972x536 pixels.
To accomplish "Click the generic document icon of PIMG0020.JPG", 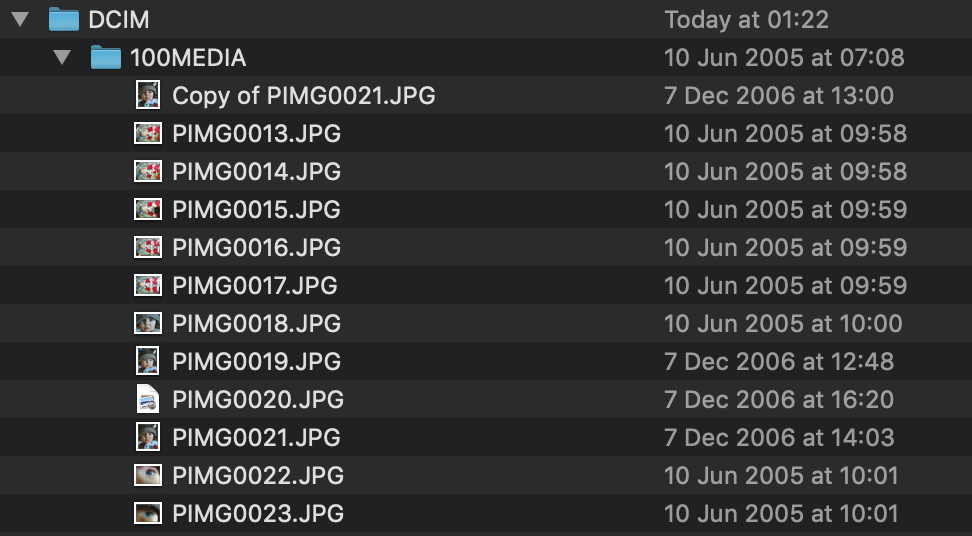I will (148, 399).
